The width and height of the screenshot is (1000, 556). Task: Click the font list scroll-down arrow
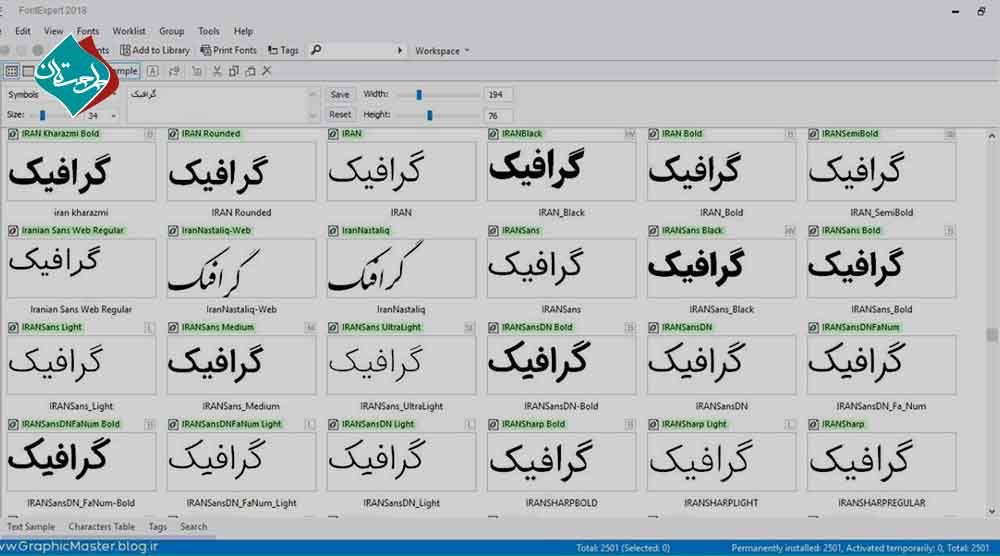coord(991,511)
